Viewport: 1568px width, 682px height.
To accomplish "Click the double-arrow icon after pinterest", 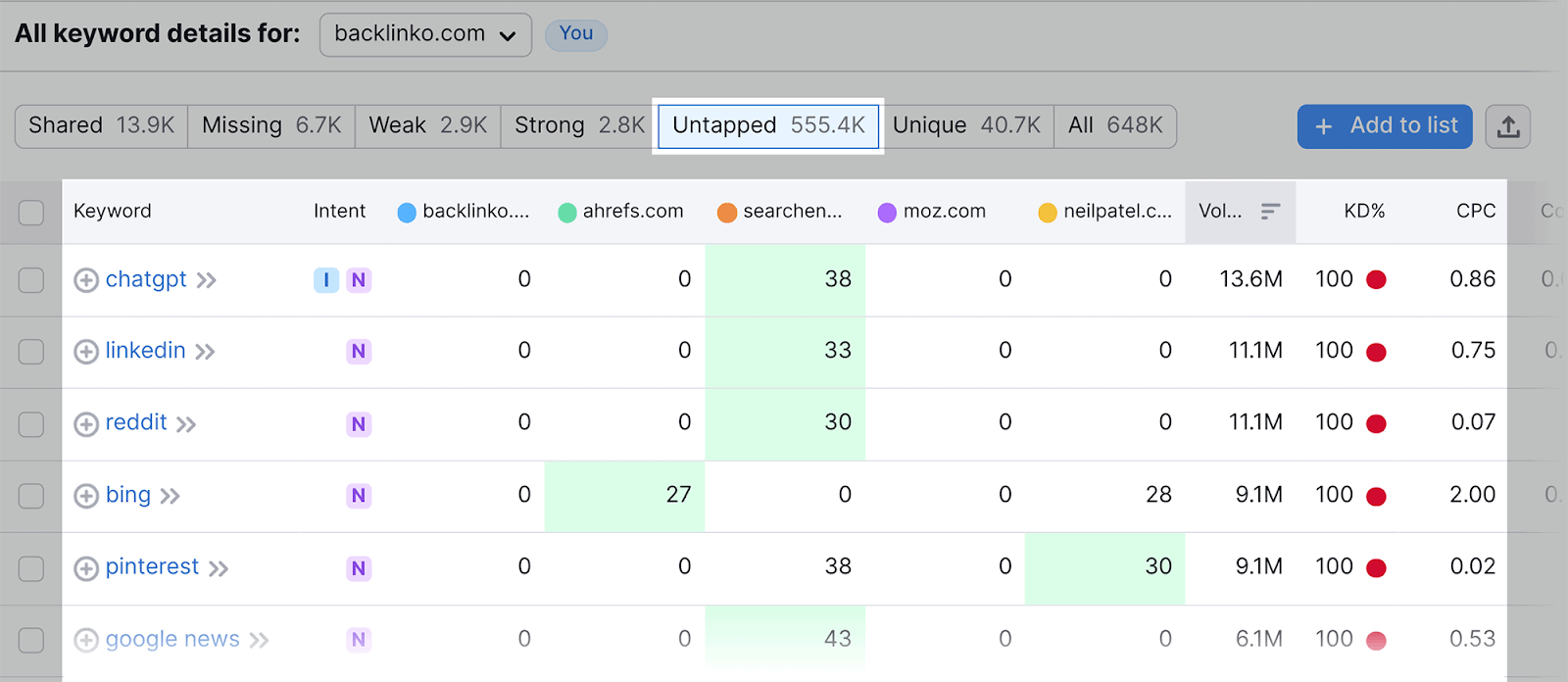I will pos(219,568).
